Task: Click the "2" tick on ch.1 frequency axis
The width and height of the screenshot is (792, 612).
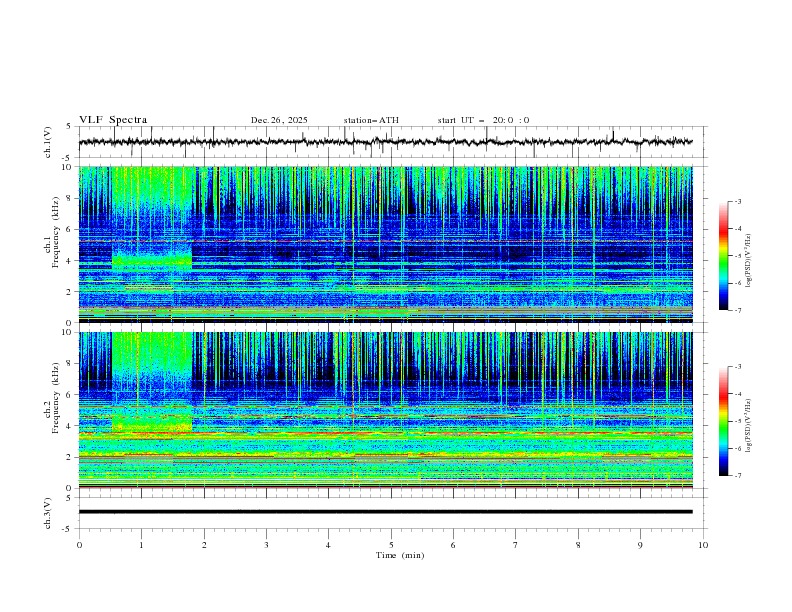Action: (70, 291)
